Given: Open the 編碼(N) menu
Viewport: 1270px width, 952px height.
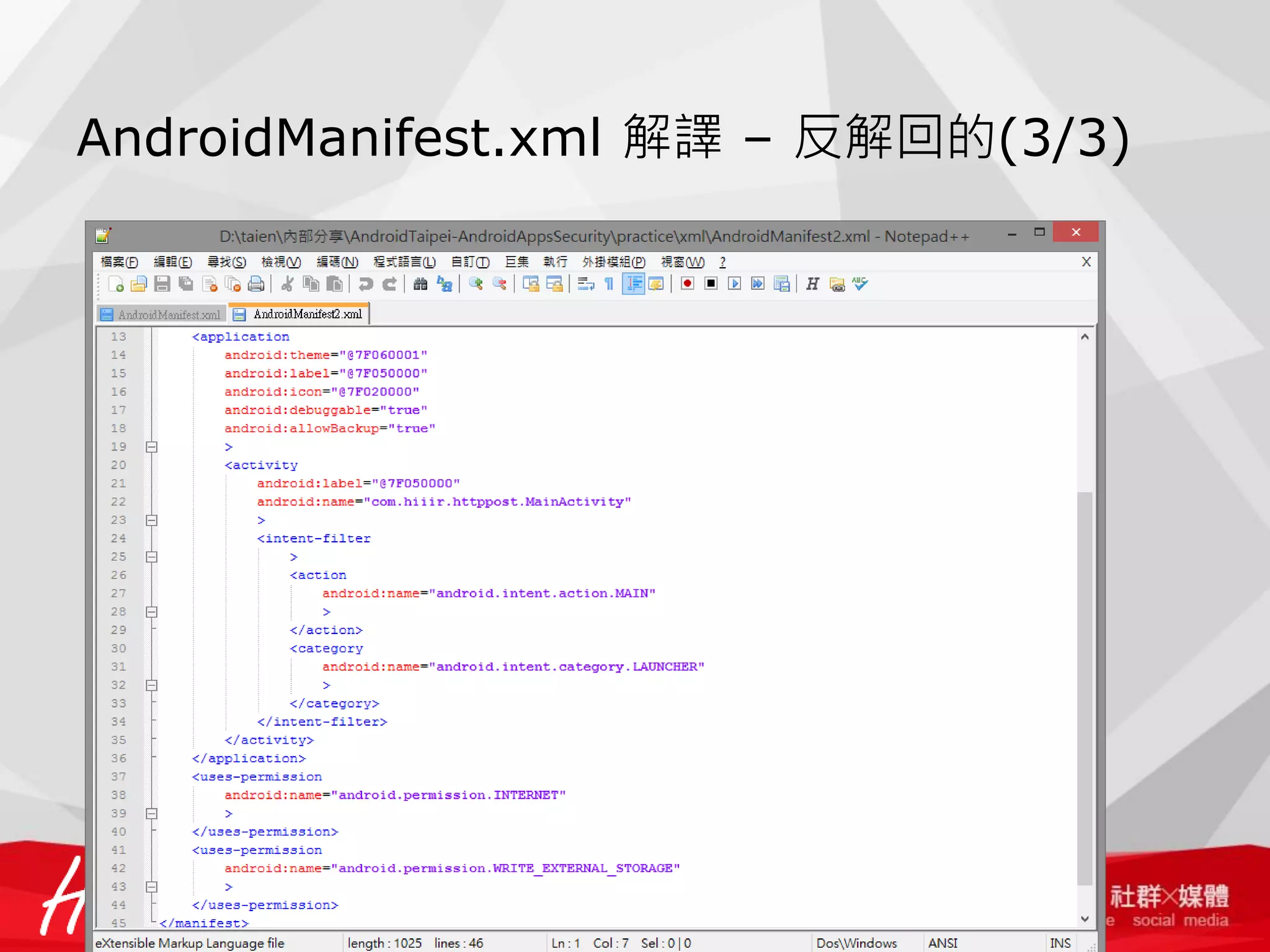Looking at the screenshot, I should [x=337, y=262].
